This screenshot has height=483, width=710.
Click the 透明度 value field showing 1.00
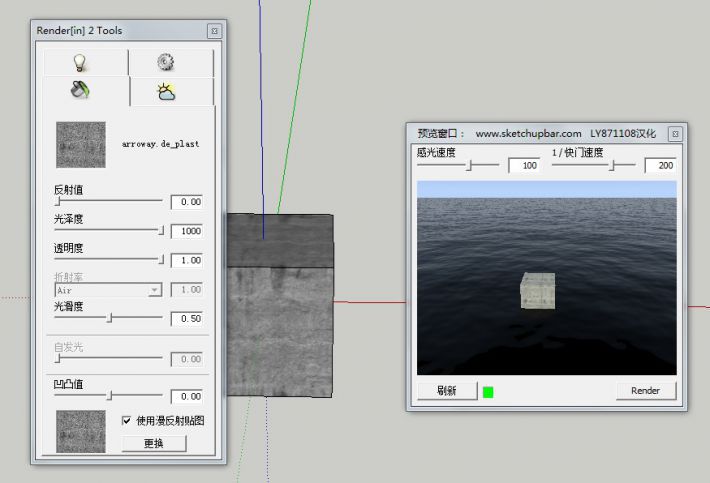click(x=186, y=260)
